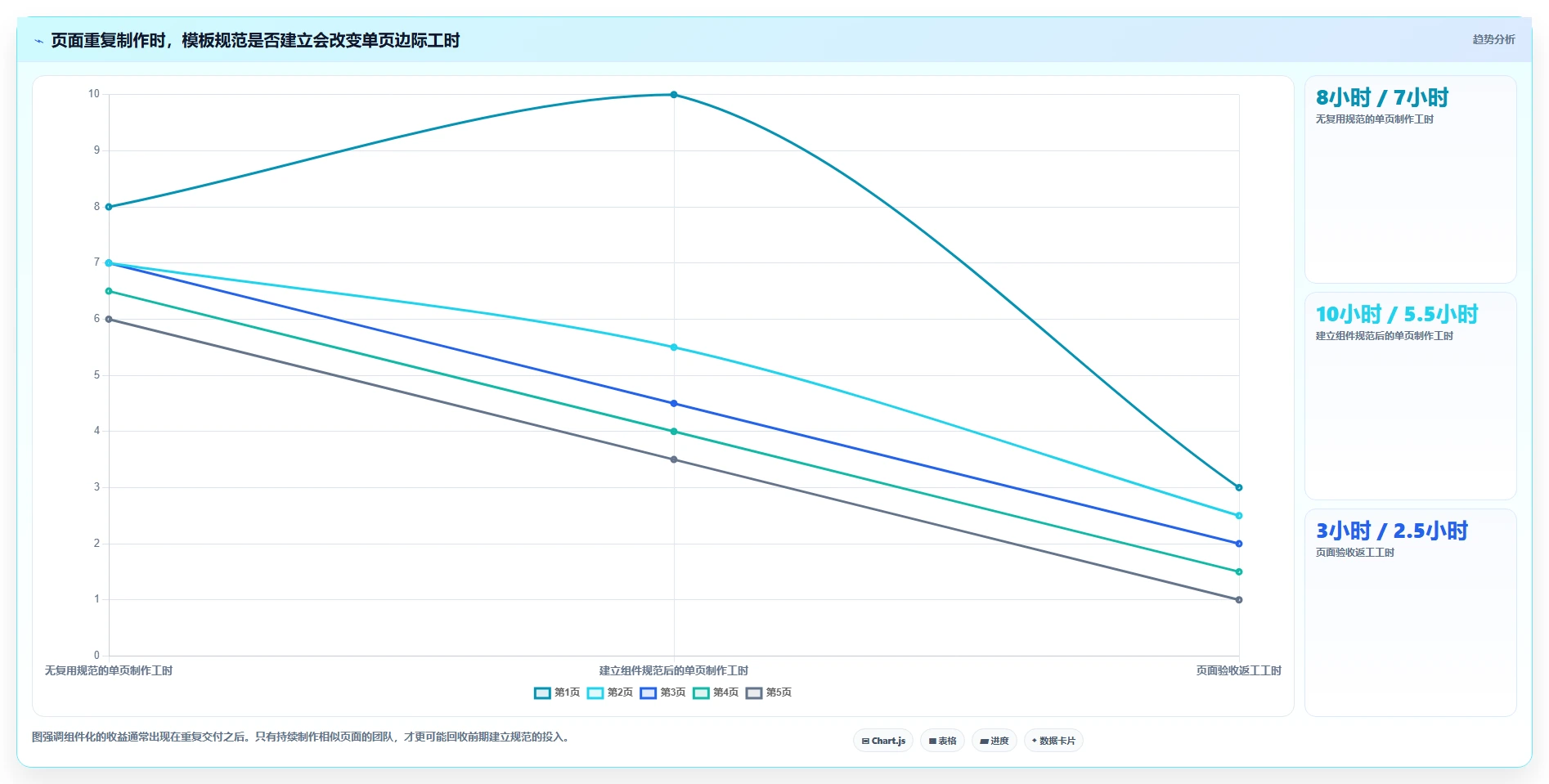Select the 第1页 end point at value 3
Image resolution: width=1549 pixels, height=784 pixels.
(1239, 488)
